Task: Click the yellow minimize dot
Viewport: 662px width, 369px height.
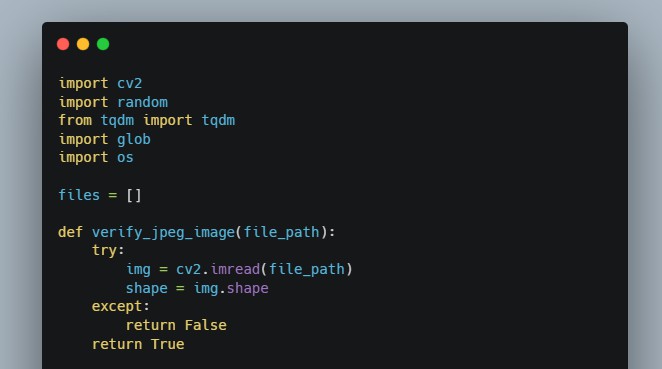Action: pos(83,44)
